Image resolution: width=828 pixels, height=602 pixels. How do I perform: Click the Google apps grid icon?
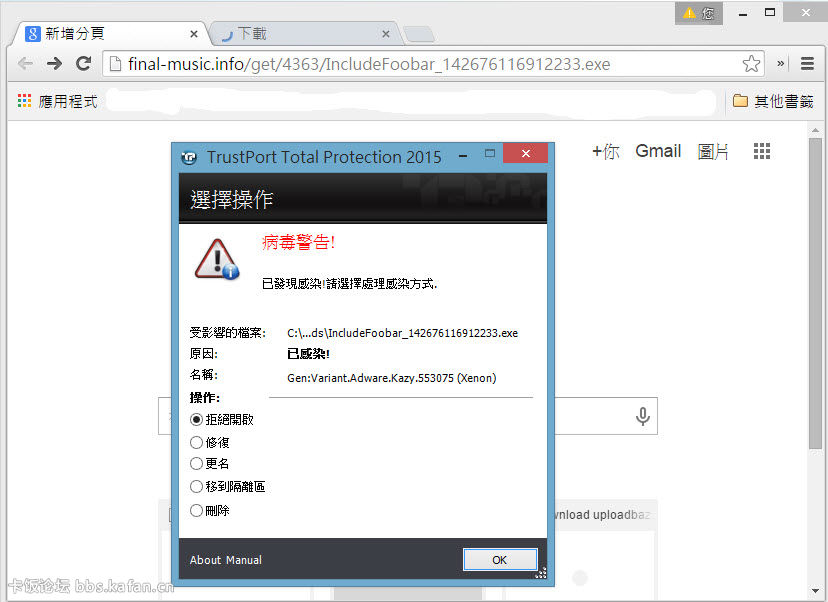coord(761,152)
